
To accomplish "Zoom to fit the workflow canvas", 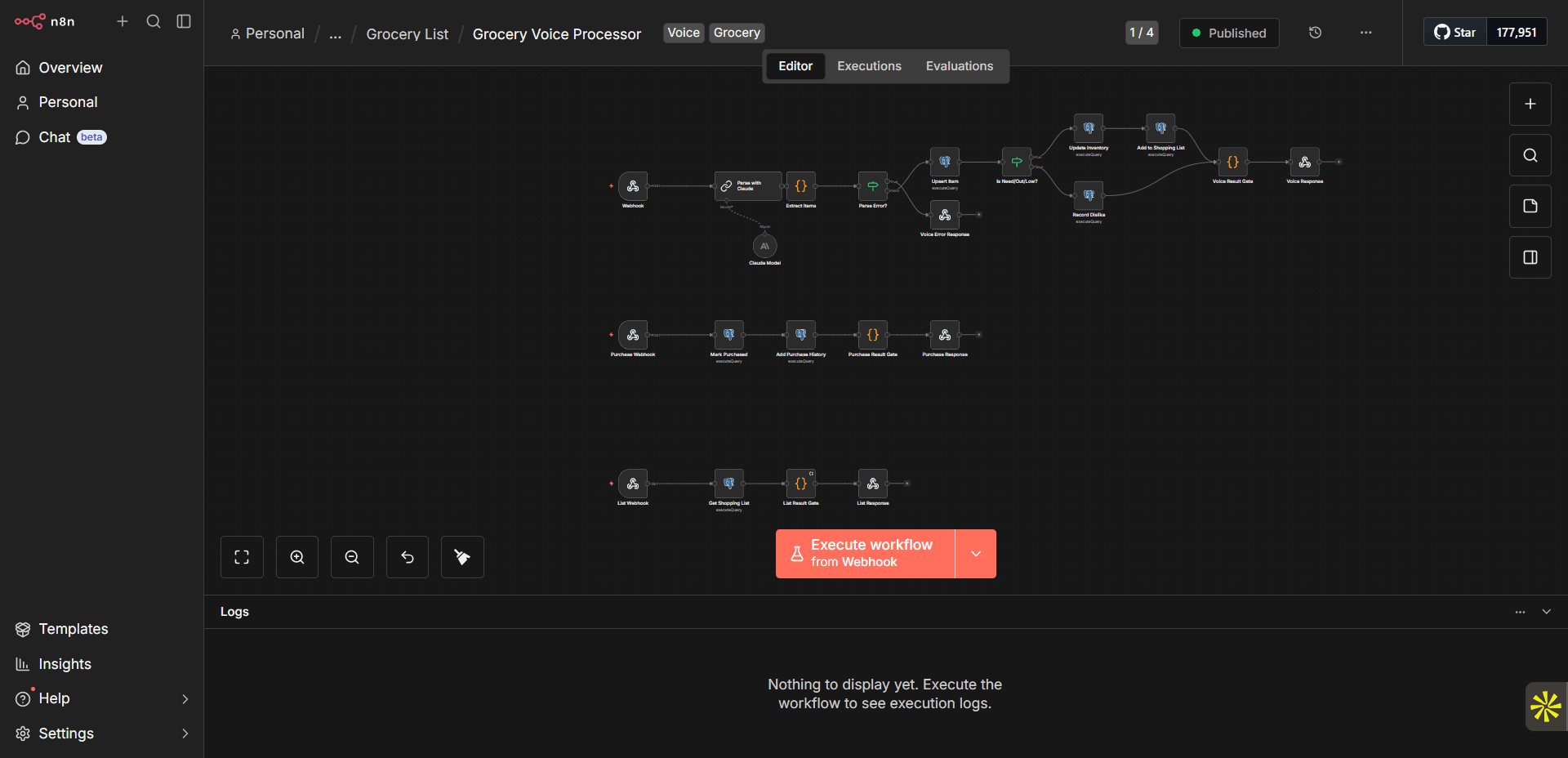I will (x=242, y=556).
